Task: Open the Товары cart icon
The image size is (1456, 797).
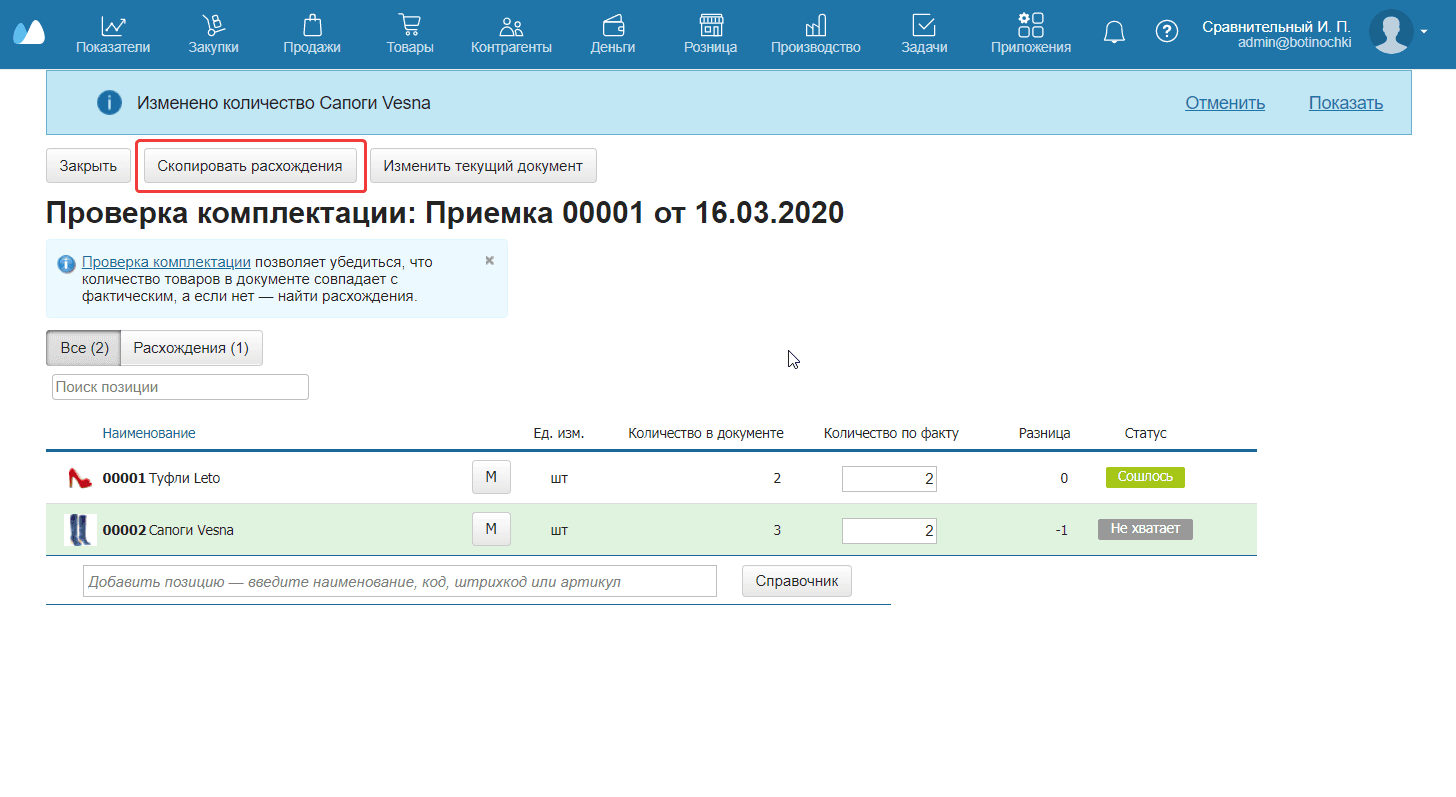Action: click(x=409, y=26)
